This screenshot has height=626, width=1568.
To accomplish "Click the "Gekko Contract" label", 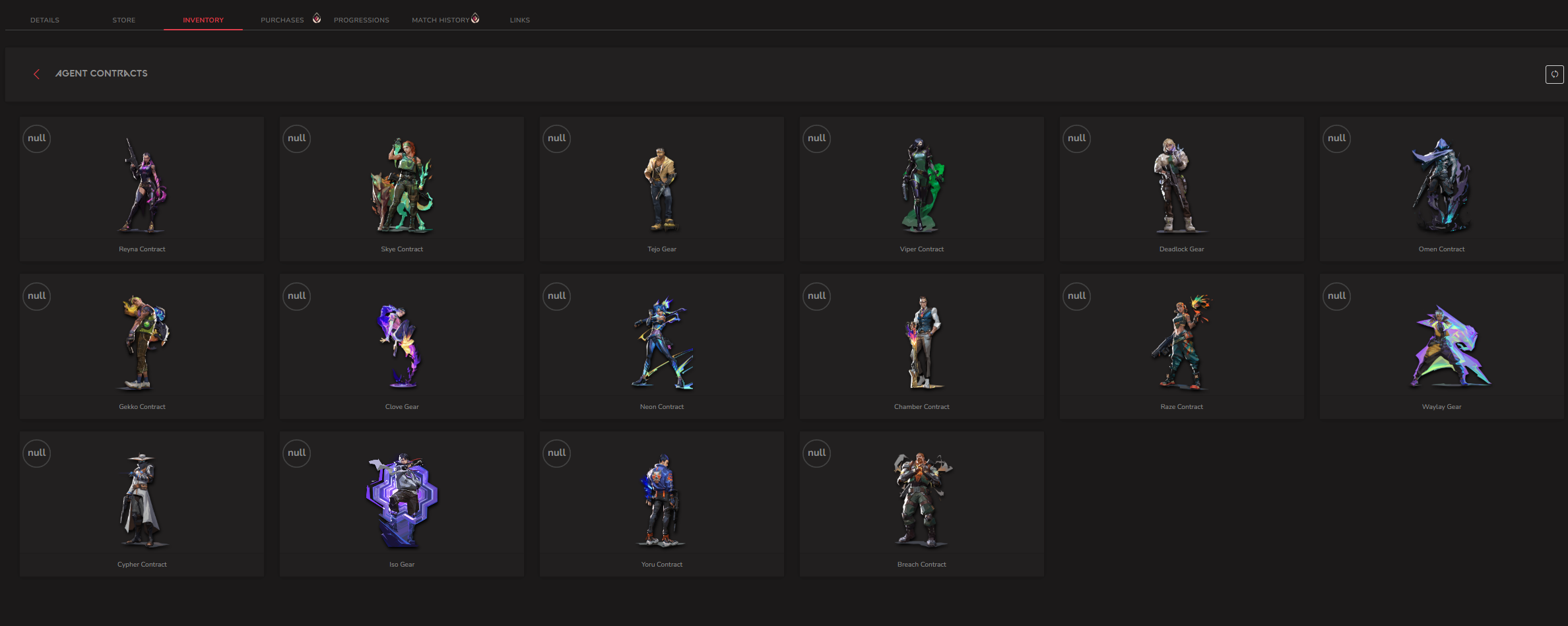I will (x=142, y=407).
